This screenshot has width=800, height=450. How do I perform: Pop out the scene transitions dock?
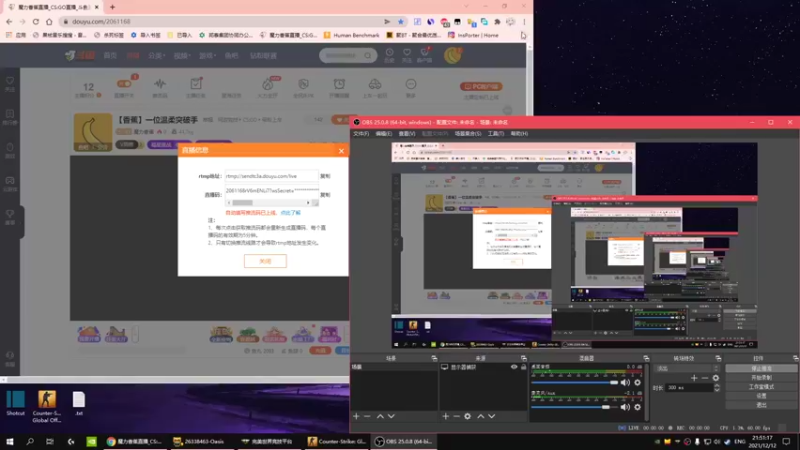(718, 359)
